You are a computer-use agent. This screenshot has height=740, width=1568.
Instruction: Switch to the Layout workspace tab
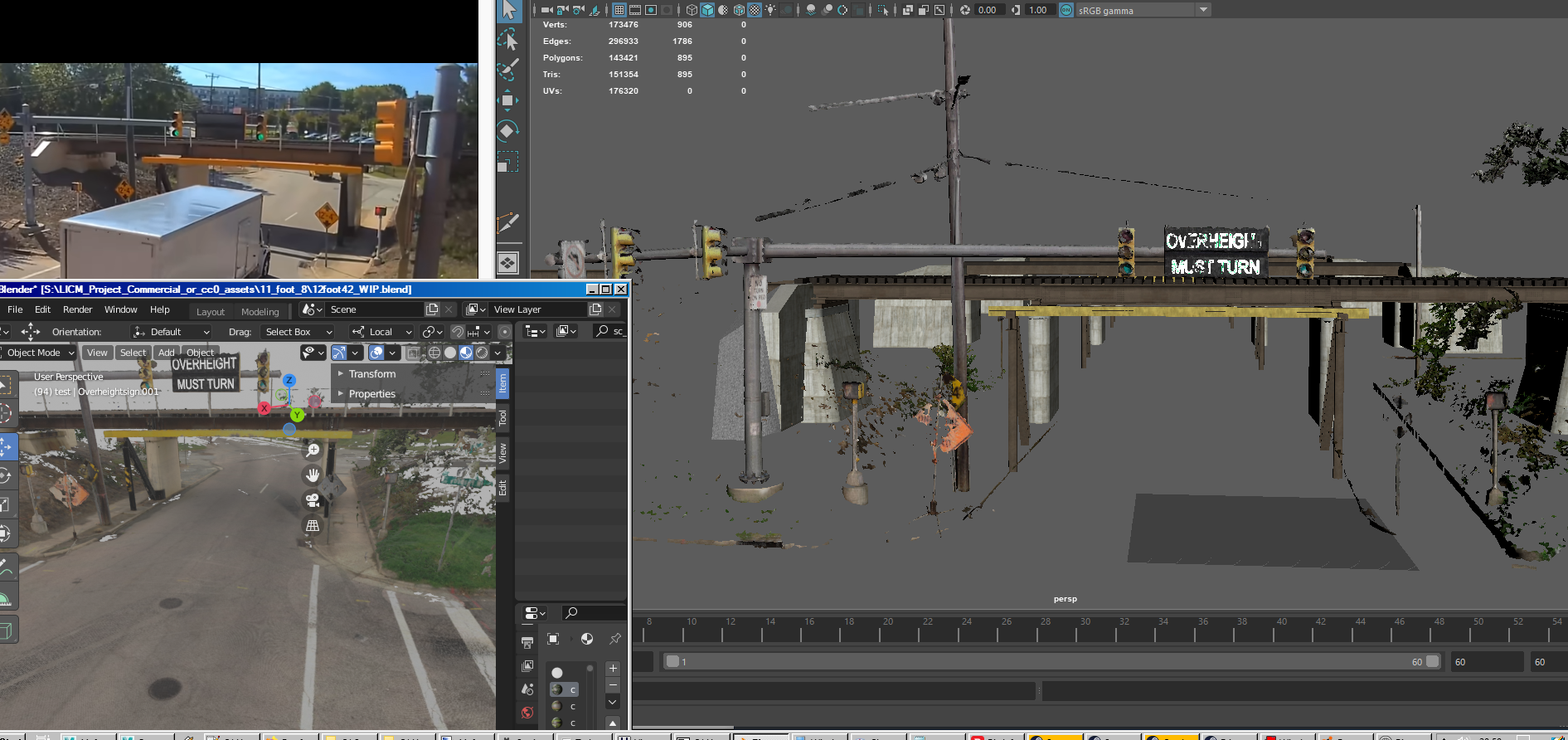(x=210, y=312)
